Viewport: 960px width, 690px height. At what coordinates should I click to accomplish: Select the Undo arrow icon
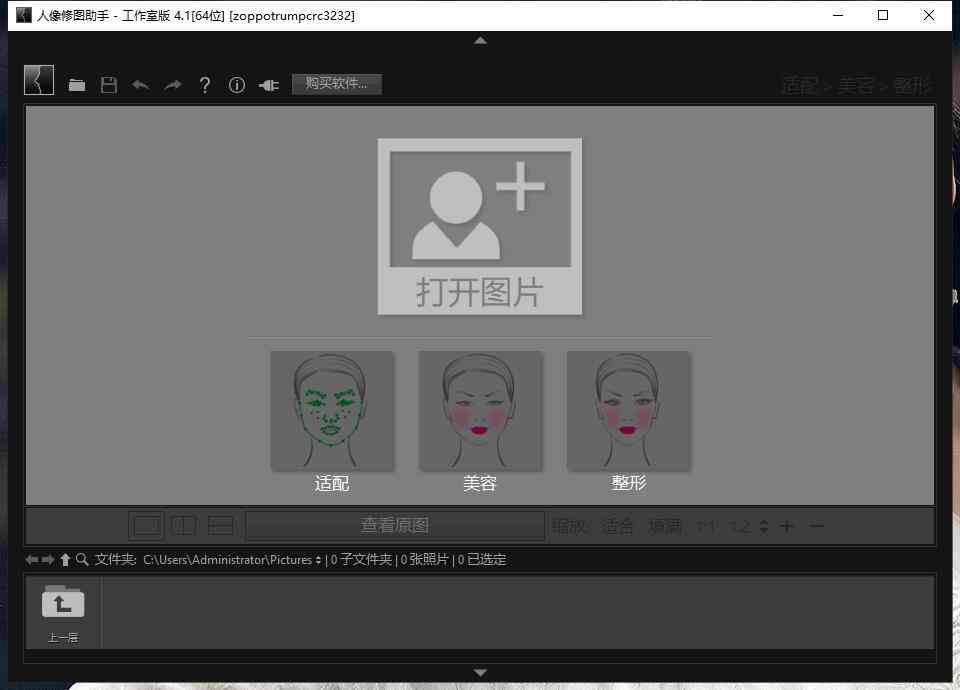(141, 84)
